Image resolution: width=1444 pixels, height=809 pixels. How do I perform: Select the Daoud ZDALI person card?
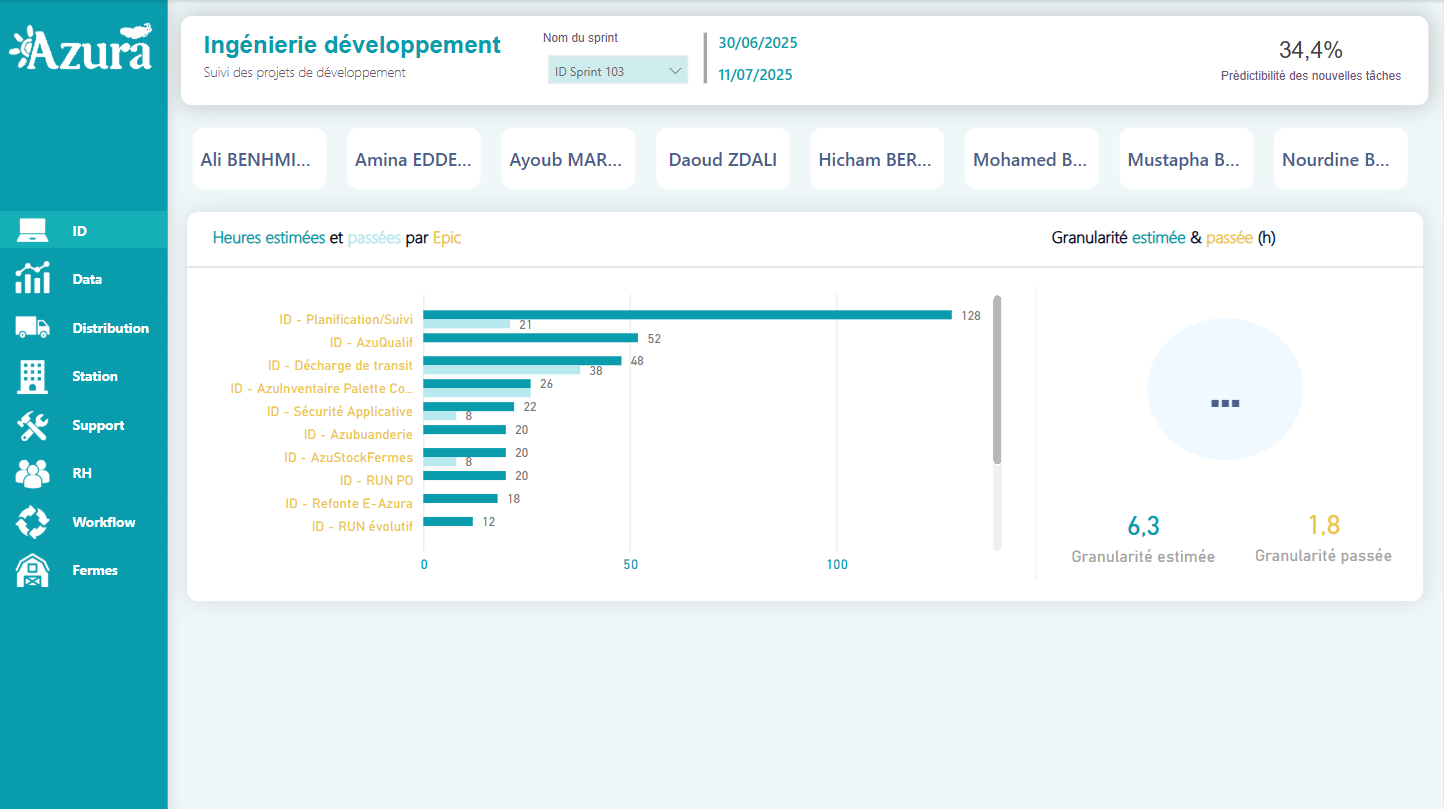tap(722, 159)
